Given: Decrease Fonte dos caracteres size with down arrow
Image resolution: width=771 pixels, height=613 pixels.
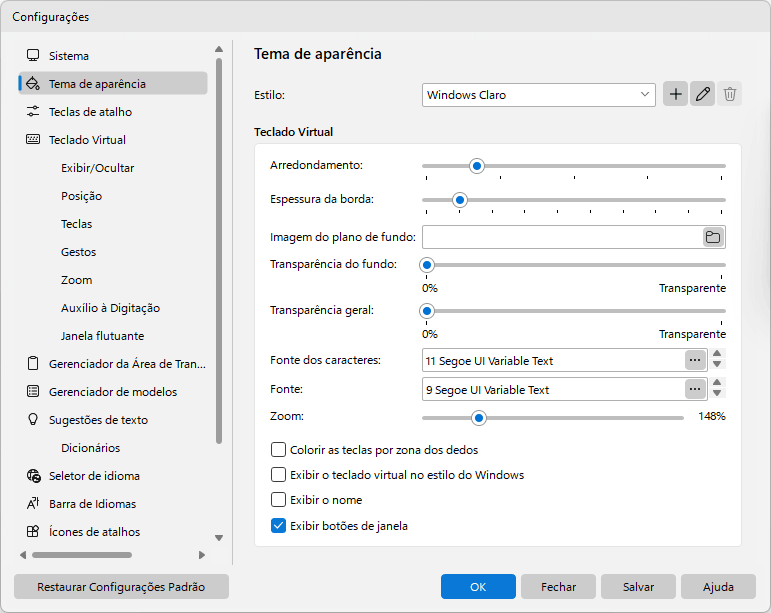Looking at the screenshot, I should coord(717,365).
